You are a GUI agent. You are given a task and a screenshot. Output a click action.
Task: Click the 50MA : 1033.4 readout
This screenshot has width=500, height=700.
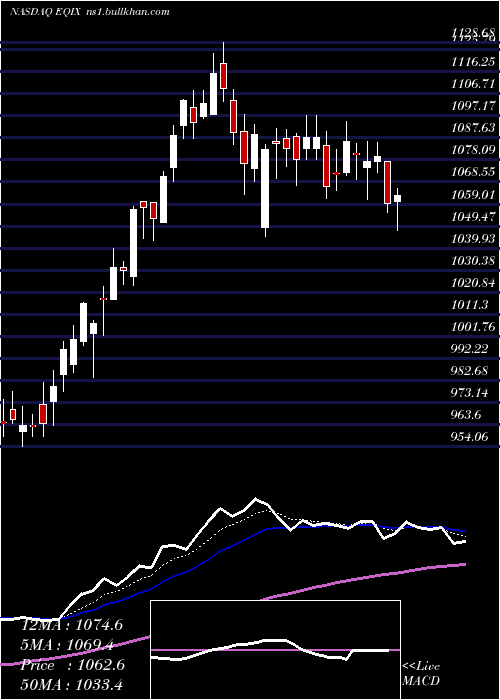(x=72, y=685)
